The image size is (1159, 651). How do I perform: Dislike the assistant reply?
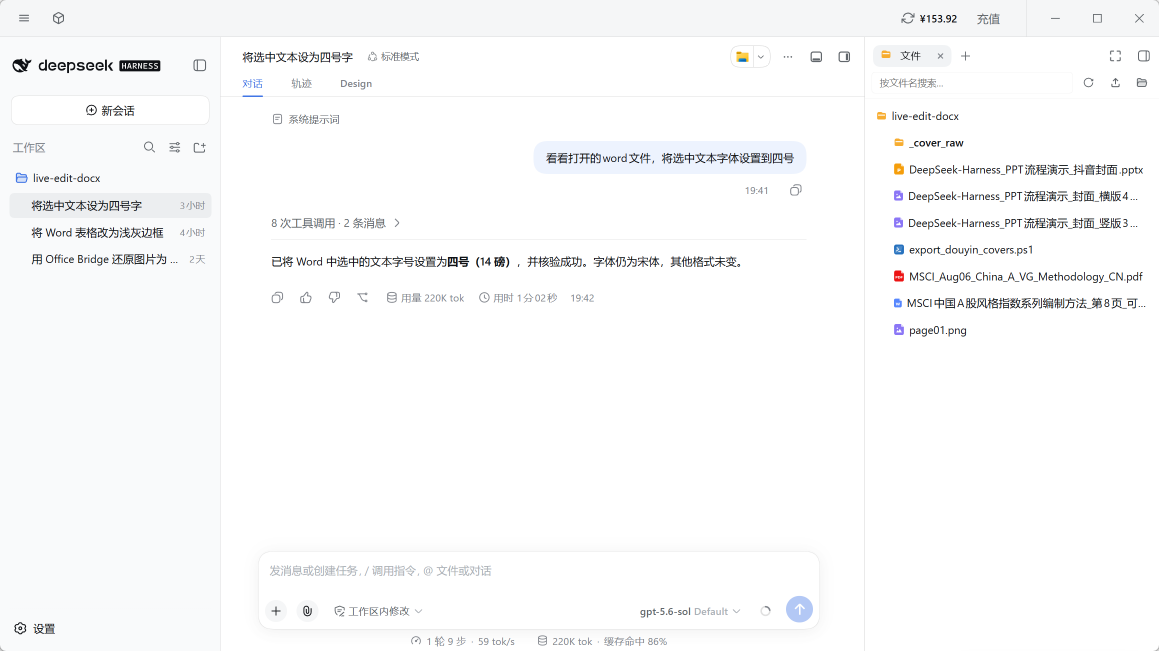pyautogui.click(x=334, y=298)
